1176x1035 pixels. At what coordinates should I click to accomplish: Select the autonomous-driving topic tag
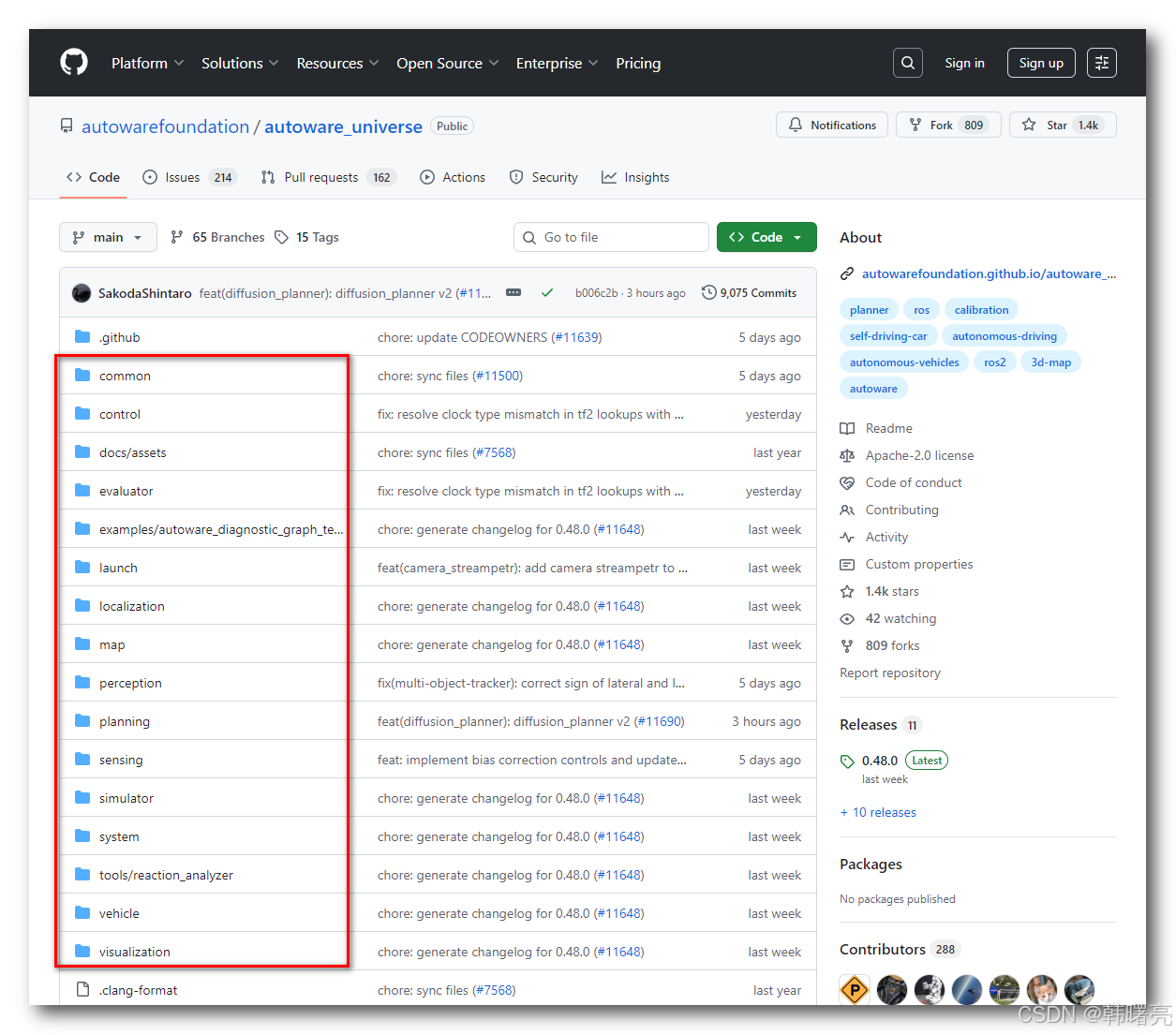(1005, 336)
